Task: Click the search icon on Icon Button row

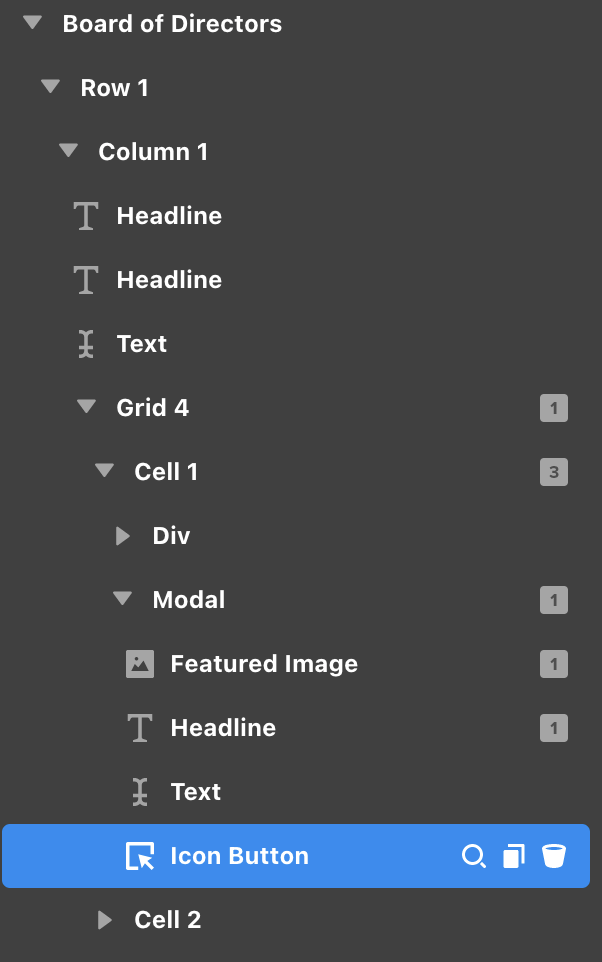Action: tap(473, 856)
